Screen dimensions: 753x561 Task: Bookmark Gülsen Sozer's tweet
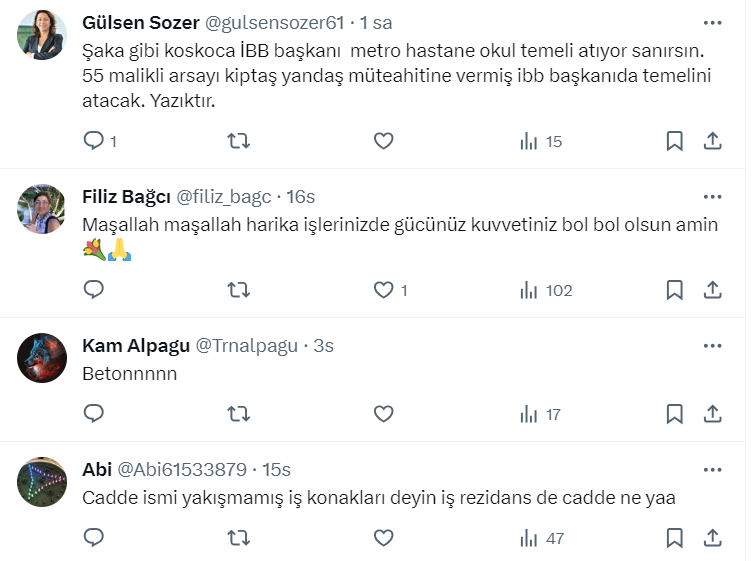point(675,141)
